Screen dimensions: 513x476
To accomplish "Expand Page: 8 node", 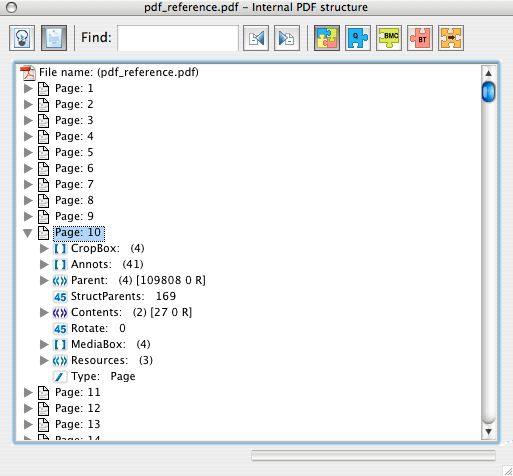I will point(28,200).
